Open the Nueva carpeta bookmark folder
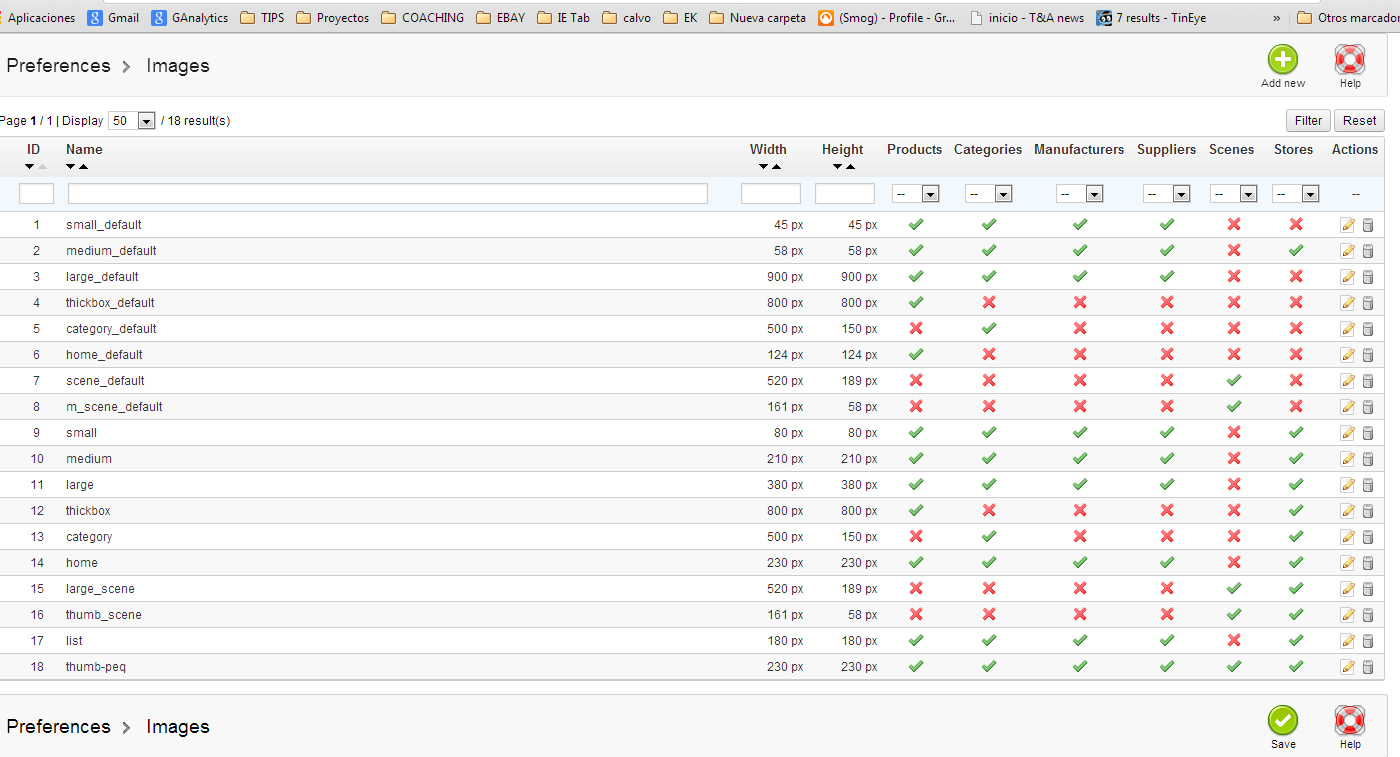Viewport: 1400px width, 757px height. coord(757,18)
